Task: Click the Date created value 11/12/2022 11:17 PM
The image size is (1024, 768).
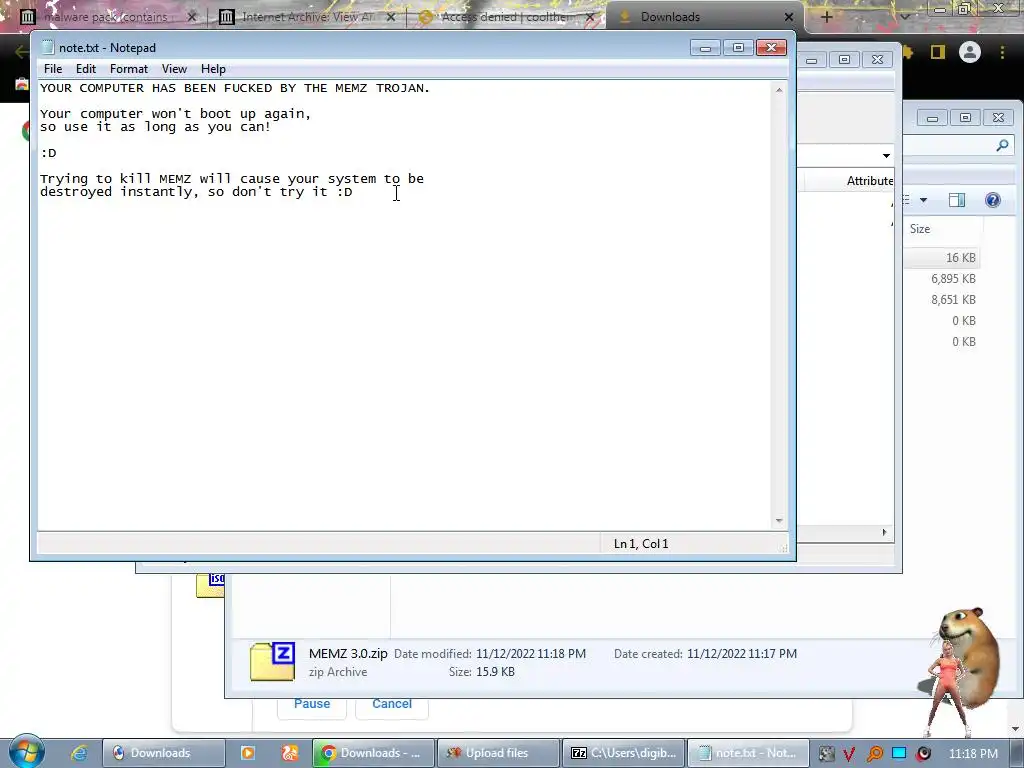Action: pos(742,654)
